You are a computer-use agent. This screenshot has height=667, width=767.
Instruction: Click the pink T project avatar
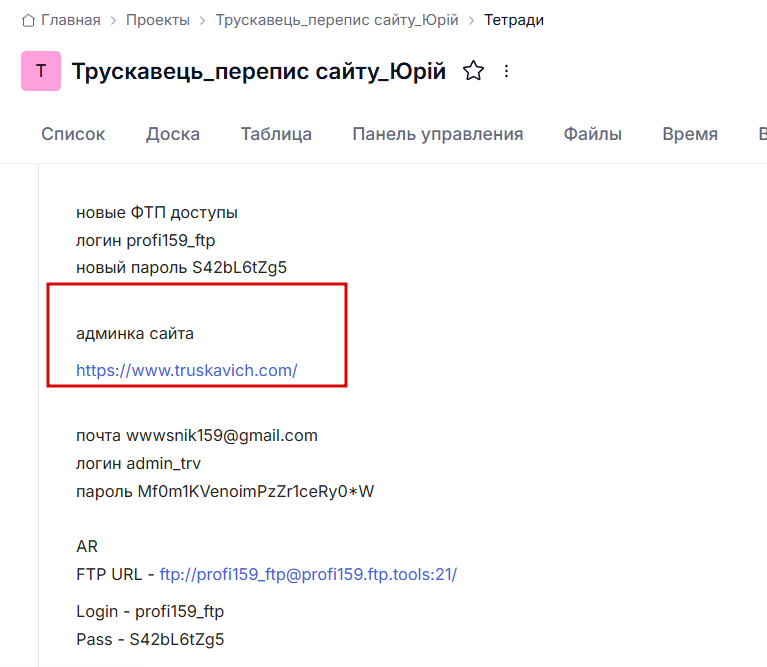point(41,71)
